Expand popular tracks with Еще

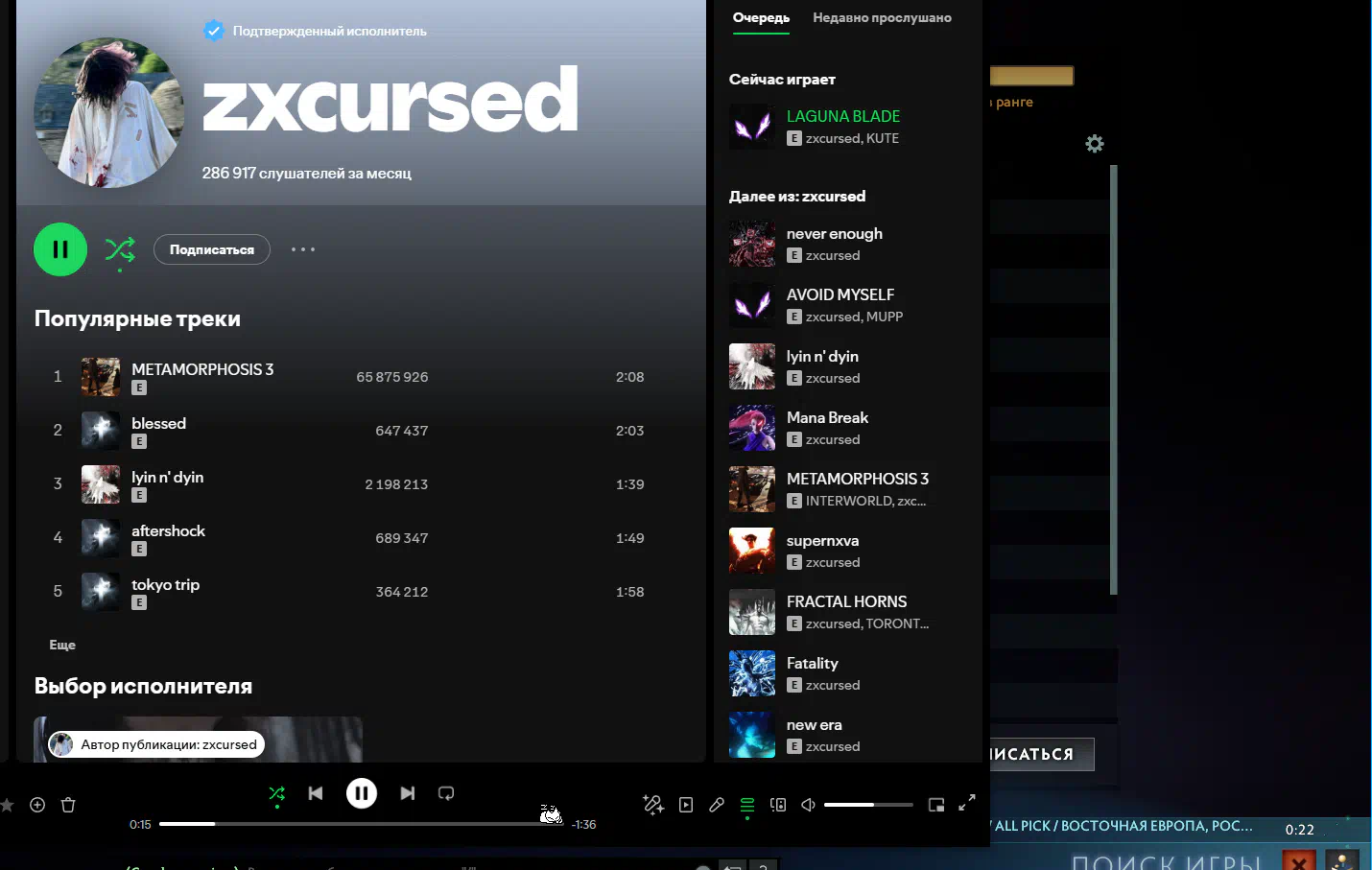(62, 645)
